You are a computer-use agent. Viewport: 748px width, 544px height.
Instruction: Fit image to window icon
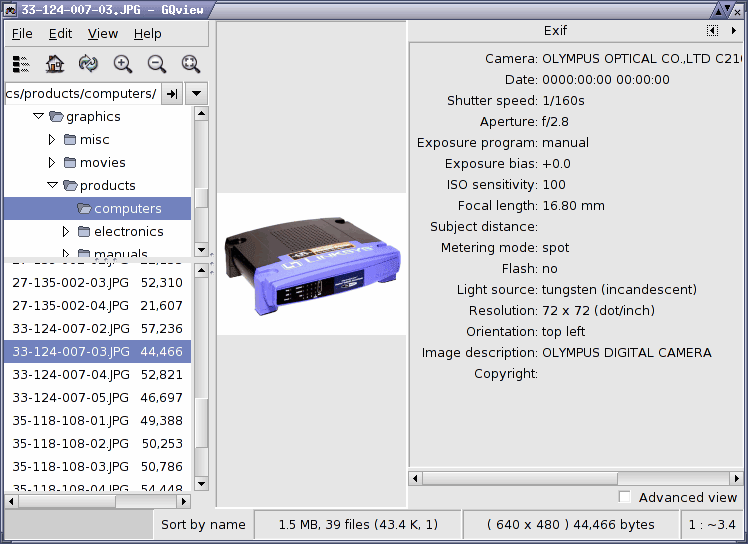191,63
